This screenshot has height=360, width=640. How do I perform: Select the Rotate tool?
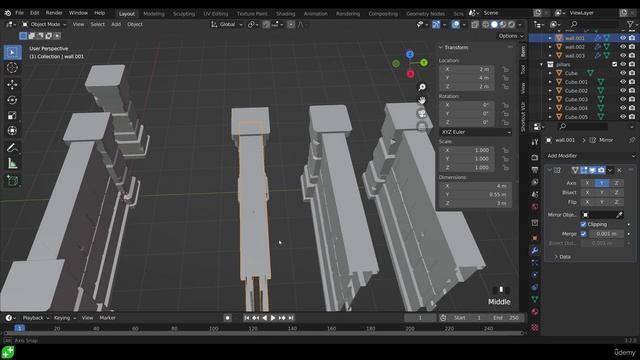click(x=12, y=100)
